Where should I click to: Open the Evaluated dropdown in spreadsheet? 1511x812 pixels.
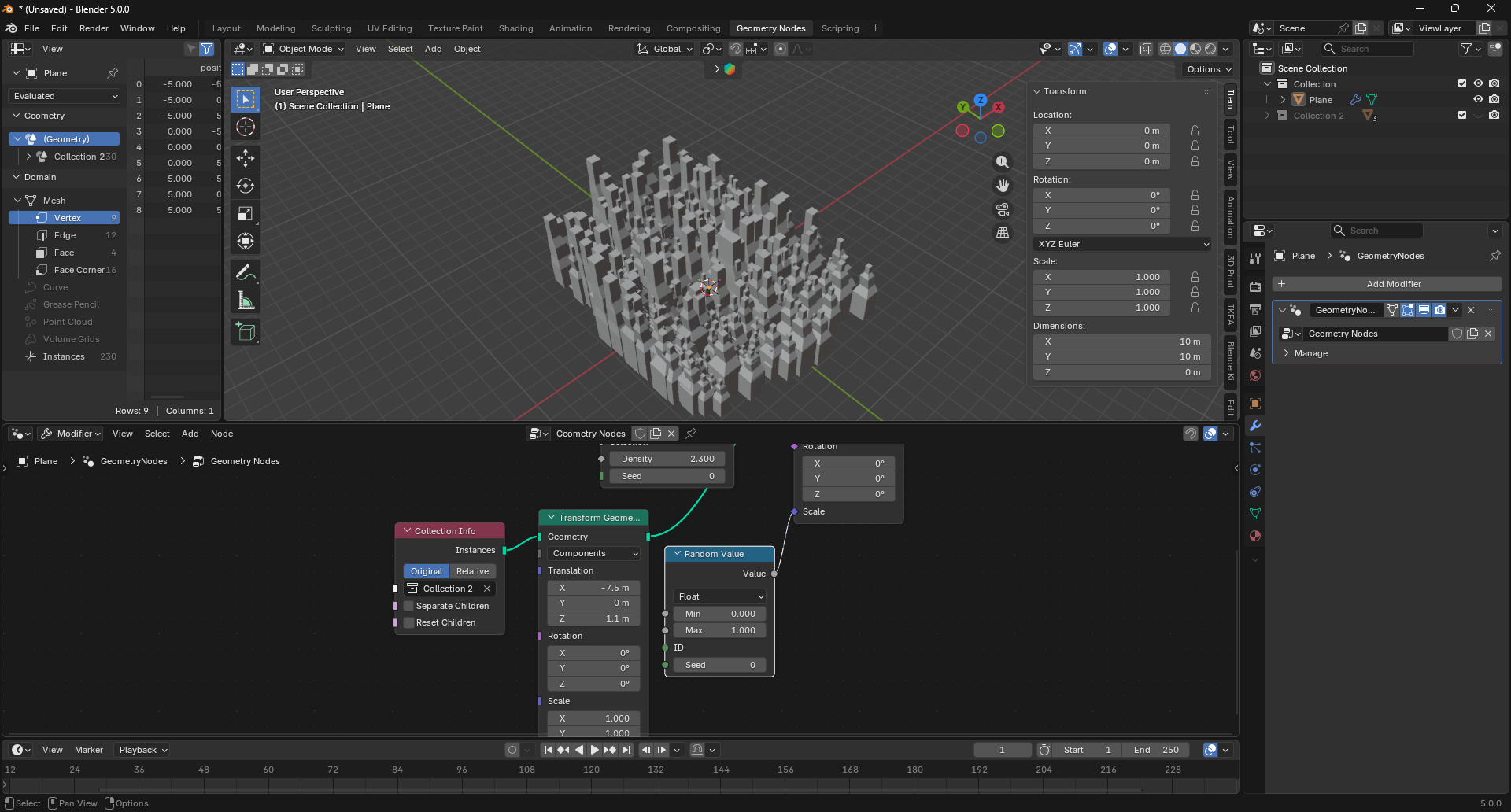pos(65,96)
